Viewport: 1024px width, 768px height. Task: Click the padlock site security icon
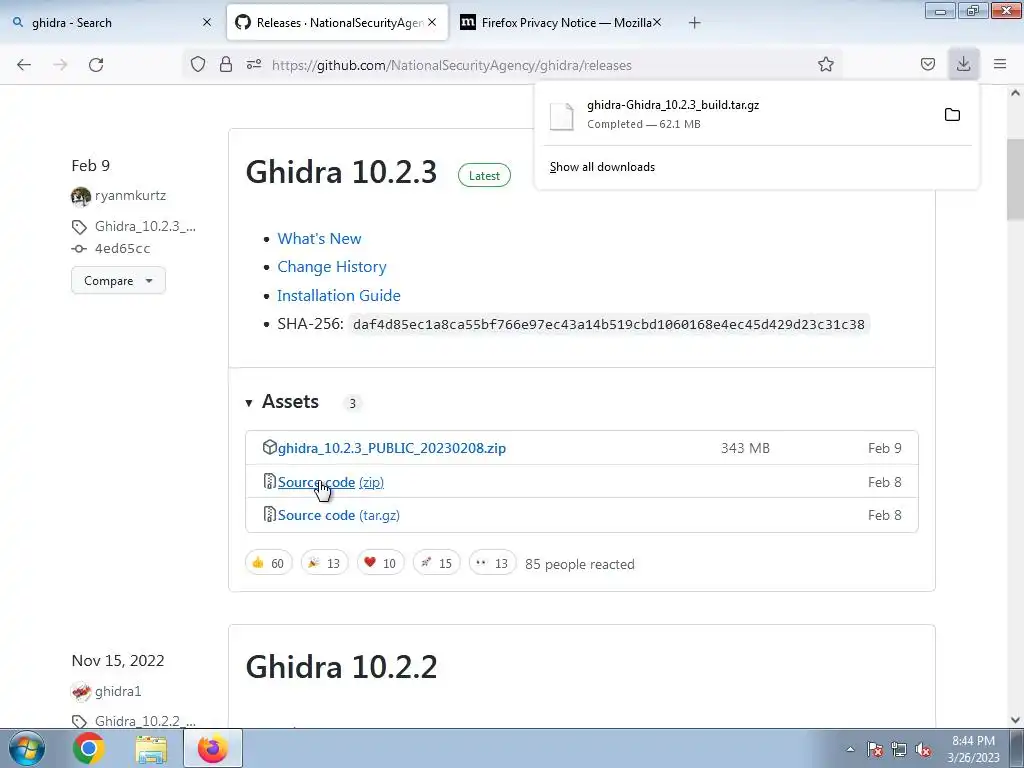(226, 64)
